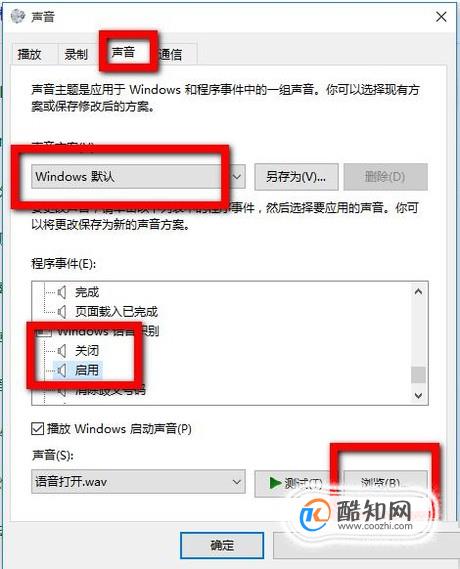The height and width of the screenshot is (569, 460).
Task: Click the 浏览(B)... button
Action: point(385,483)
